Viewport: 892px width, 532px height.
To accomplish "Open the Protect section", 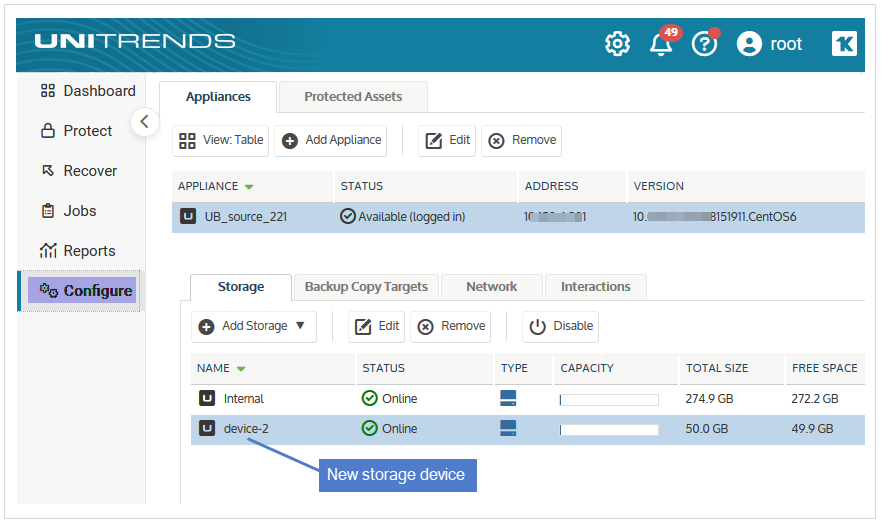I will (76, 131).
